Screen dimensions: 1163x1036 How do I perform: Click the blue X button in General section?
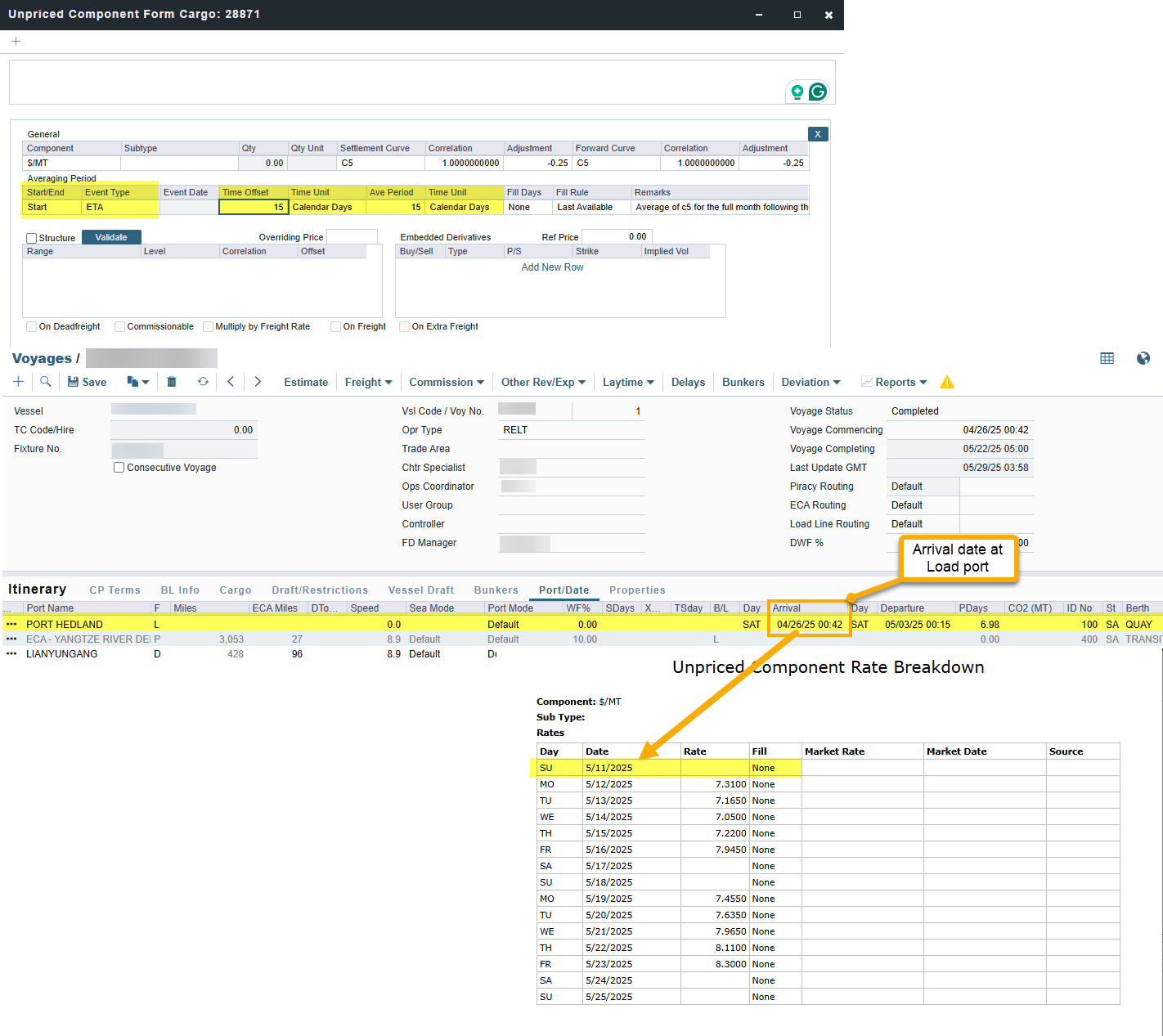pos(818,134)
